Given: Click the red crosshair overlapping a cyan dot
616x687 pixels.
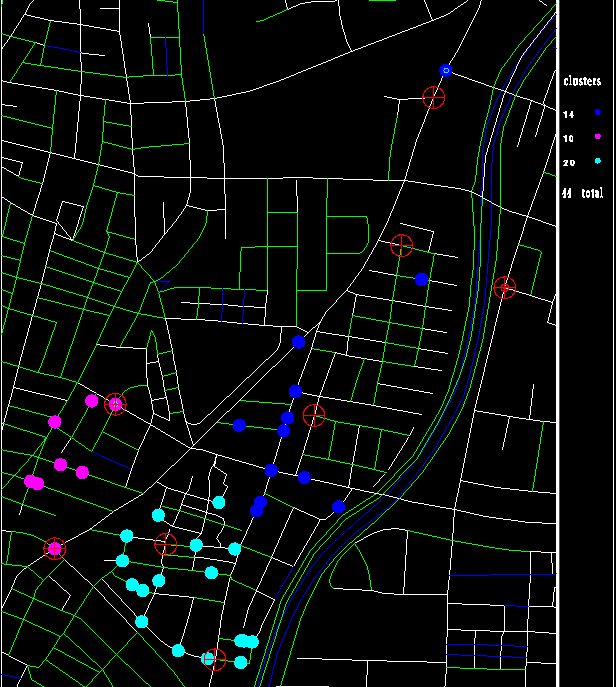Looking at the screenshot, I should pos(215,659).
